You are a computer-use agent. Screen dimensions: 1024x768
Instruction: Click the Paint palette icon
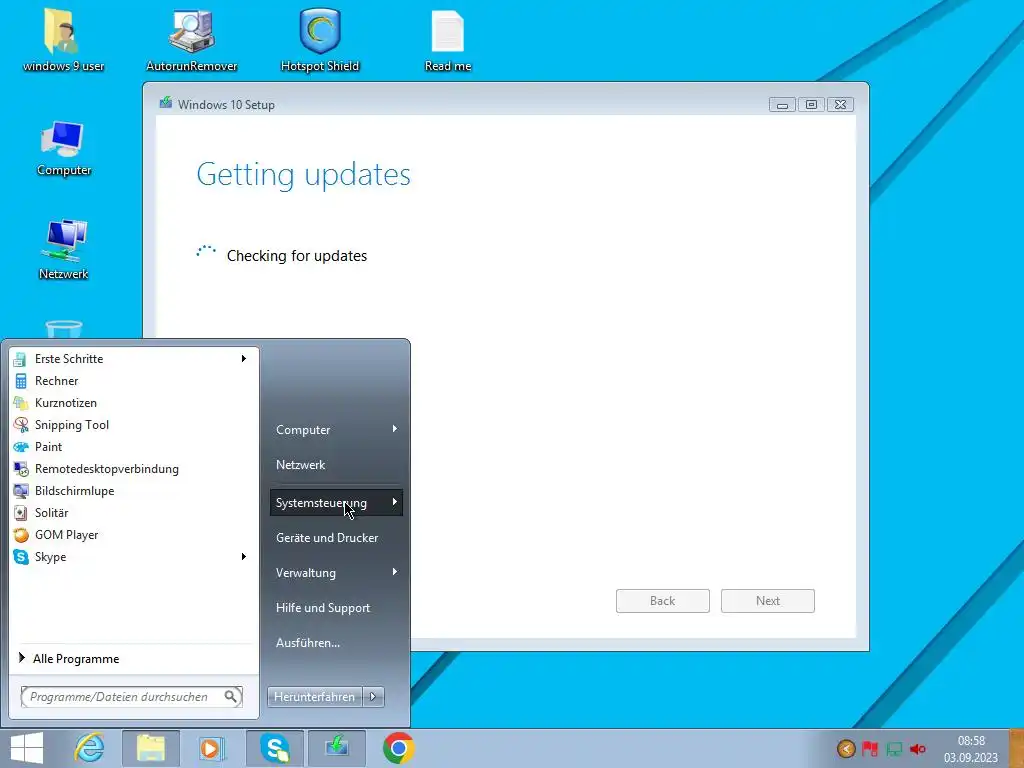[x=21, y=447]
